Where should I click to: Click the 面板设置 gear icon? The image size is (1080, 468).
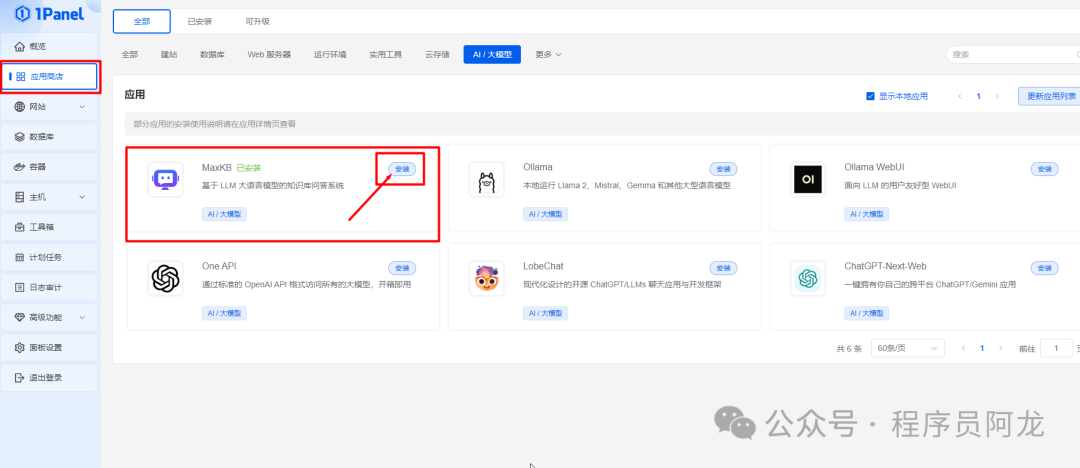coord(19,347)
